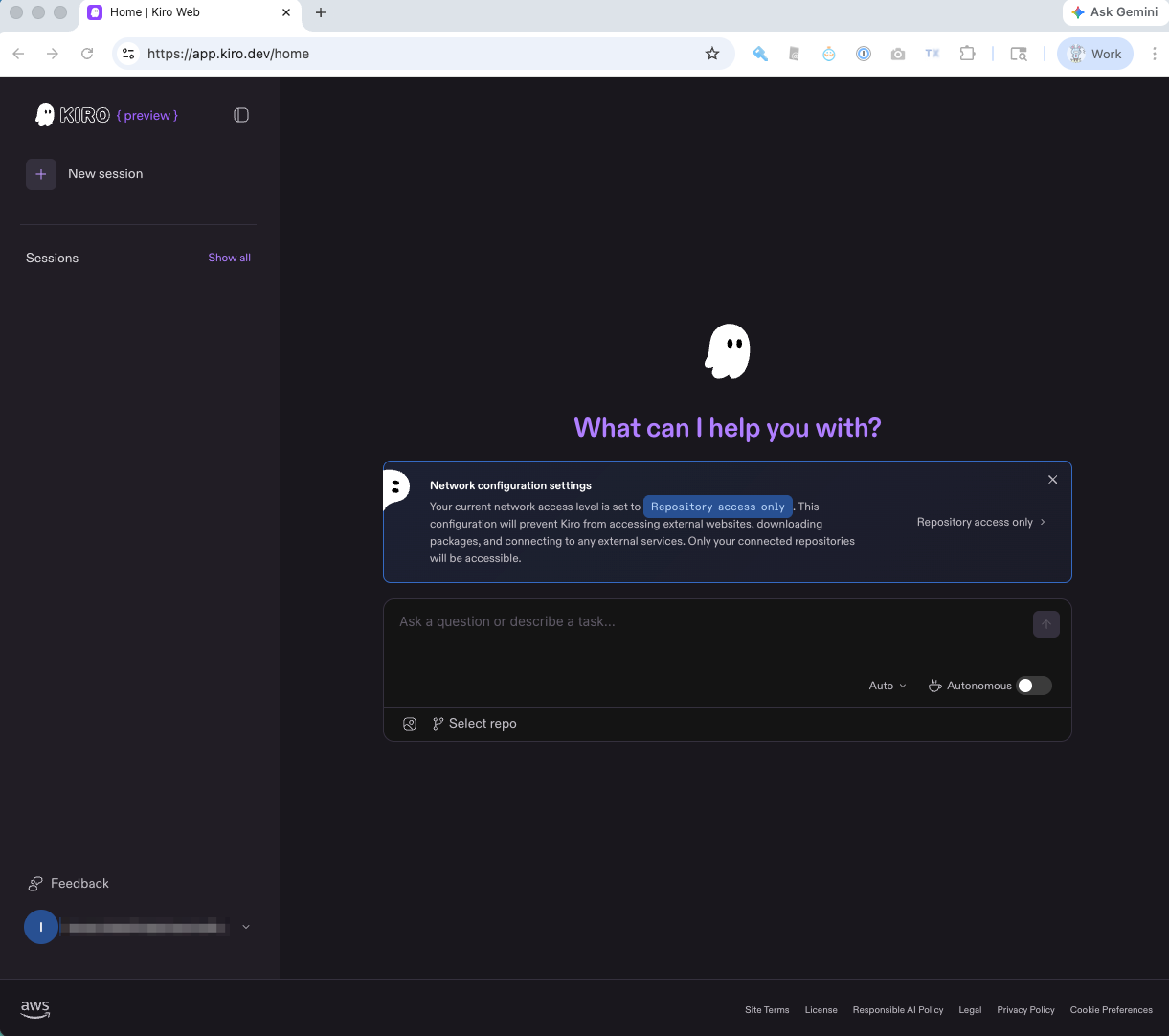
Task: Dismiss the Network configuration settings banner
Action: [x=1053, y=480]
